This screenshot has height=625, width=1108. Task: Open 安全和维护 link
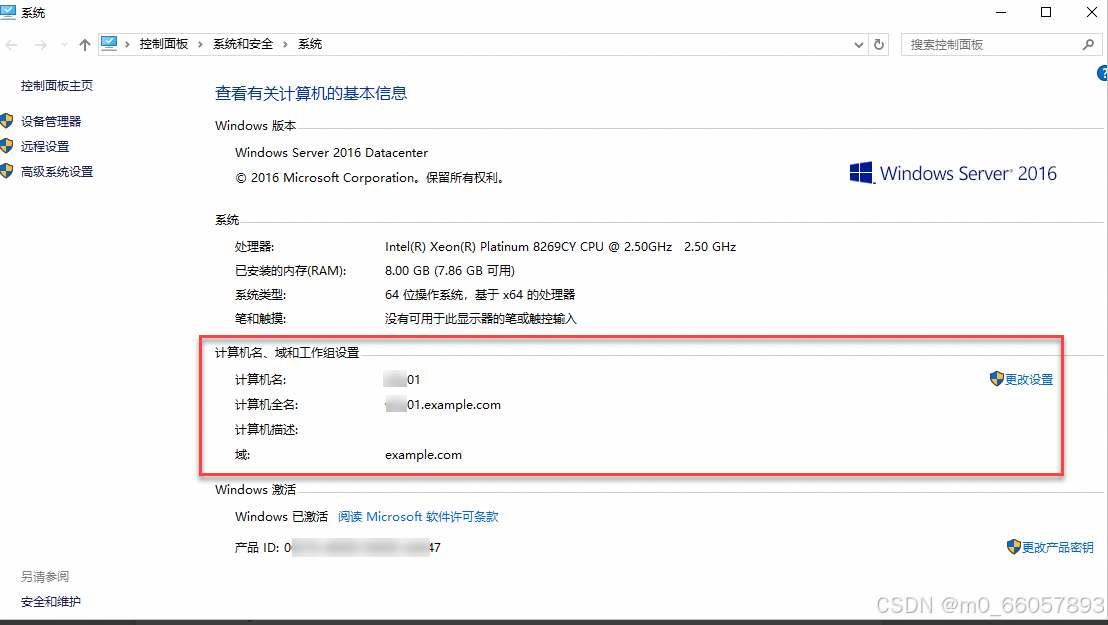click(x=51, y=602)
